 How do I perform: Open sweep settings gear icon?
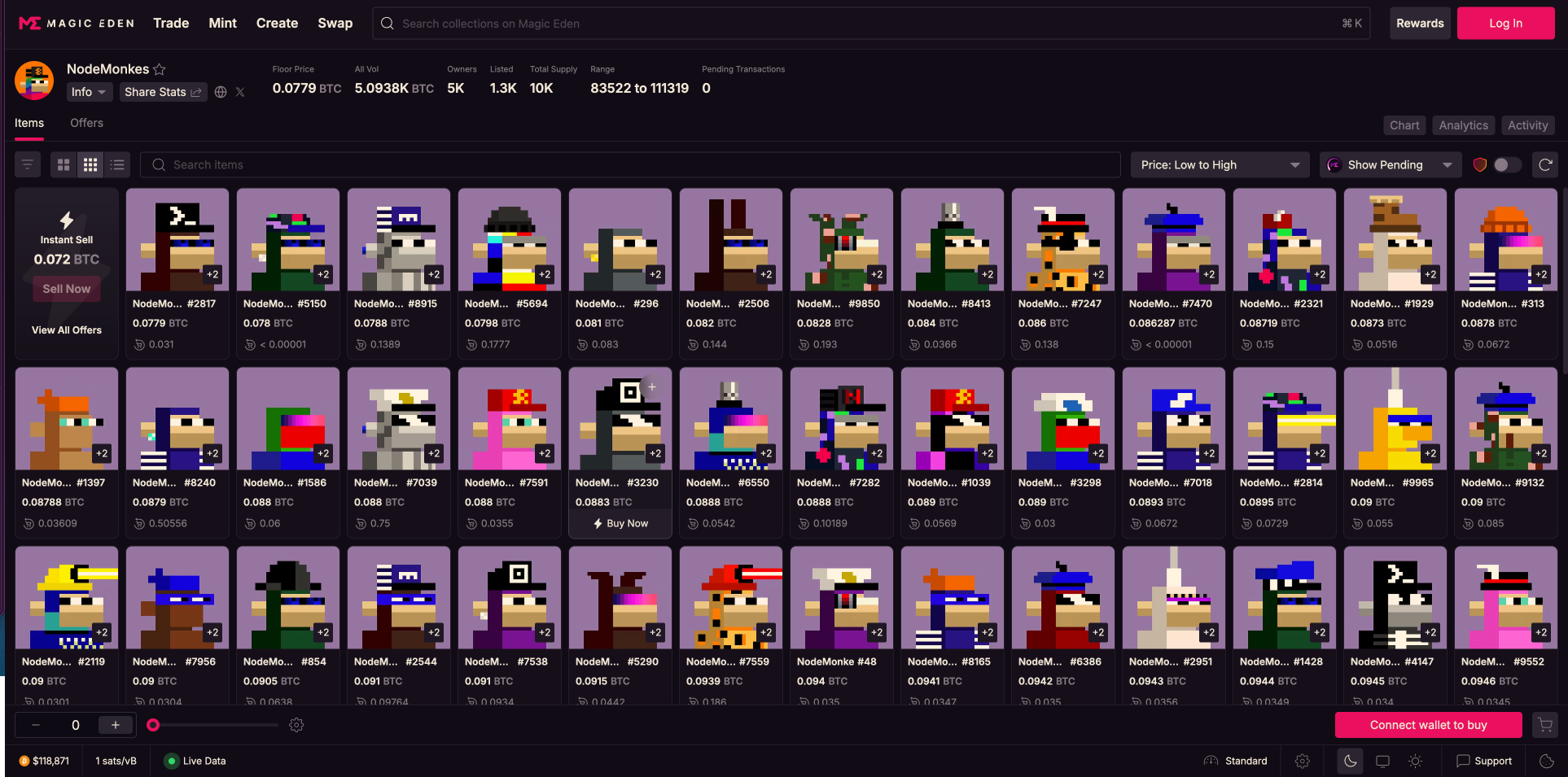pyautogui.click(x=296, y=725)
